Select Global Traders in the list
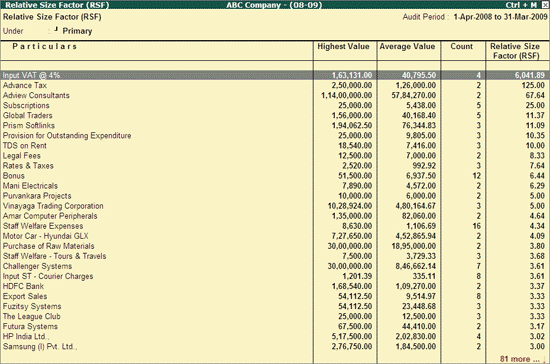 click(275, 115)
